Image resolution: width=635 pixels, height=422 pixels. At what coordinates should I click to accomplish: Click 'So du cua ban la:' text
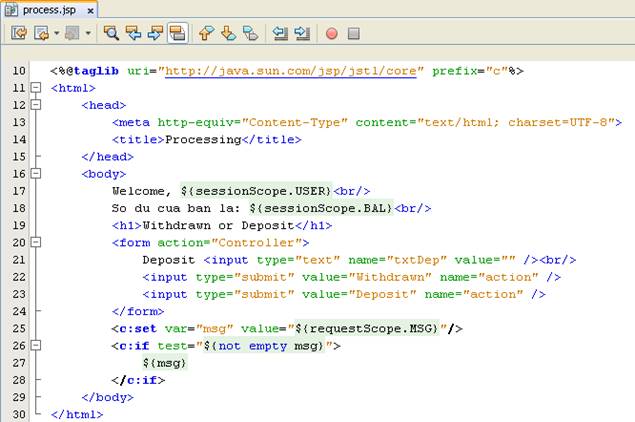tap(176, 208)
